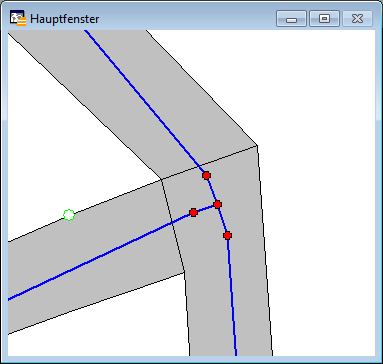383x364 pixels.
Task: Click the short blue segment left of junction node
Action: (x=205, y=208)
